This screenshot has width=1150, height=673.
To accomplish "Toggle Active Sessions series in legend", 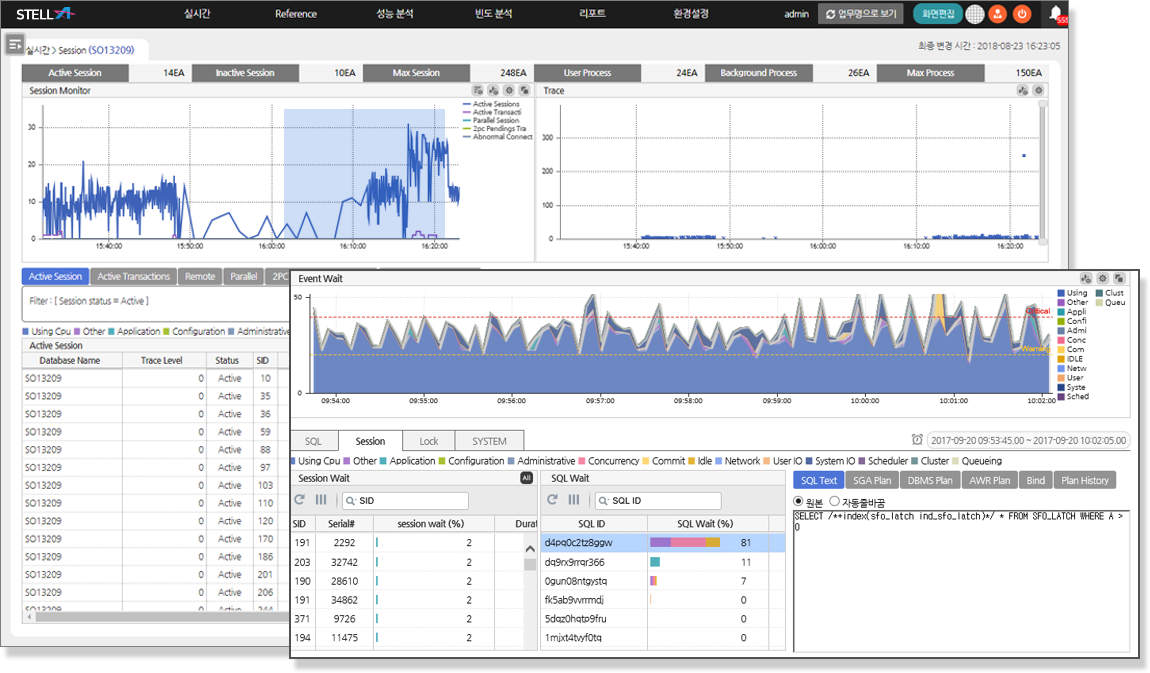I will [x=491, y=104].
